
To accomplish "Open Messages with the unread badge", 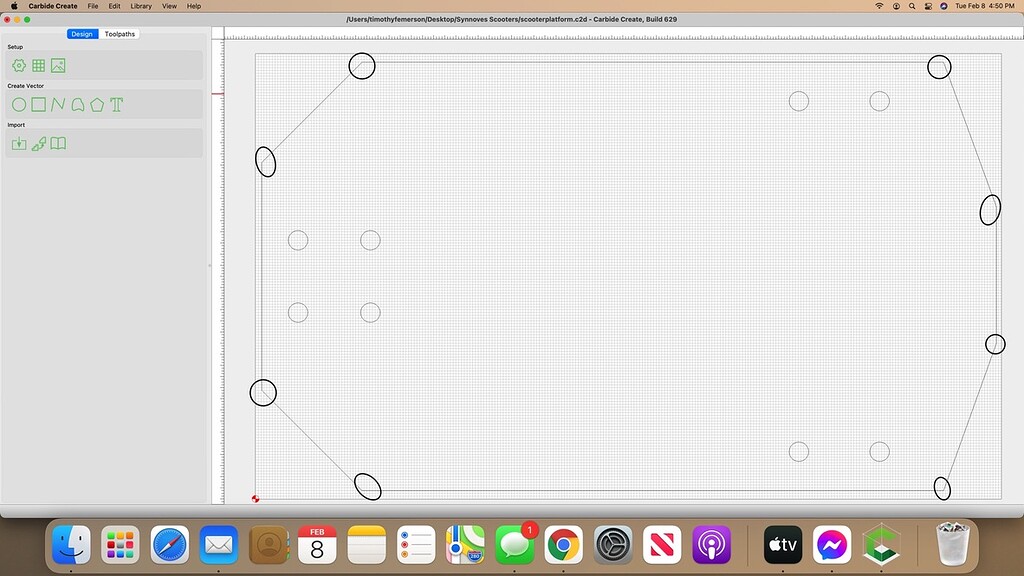I will 515,544.
